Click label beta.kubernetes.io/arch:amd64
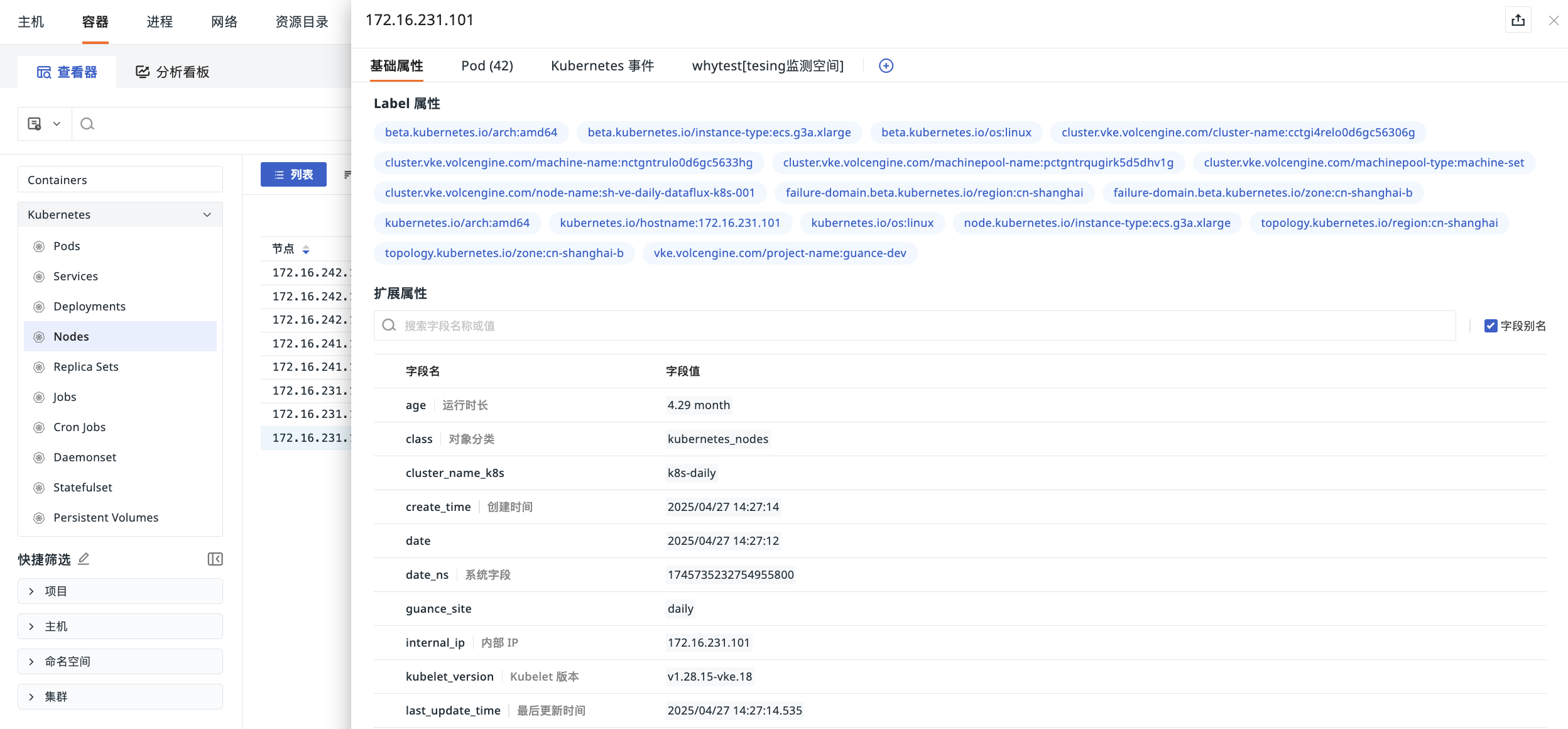 pos(471,133)
